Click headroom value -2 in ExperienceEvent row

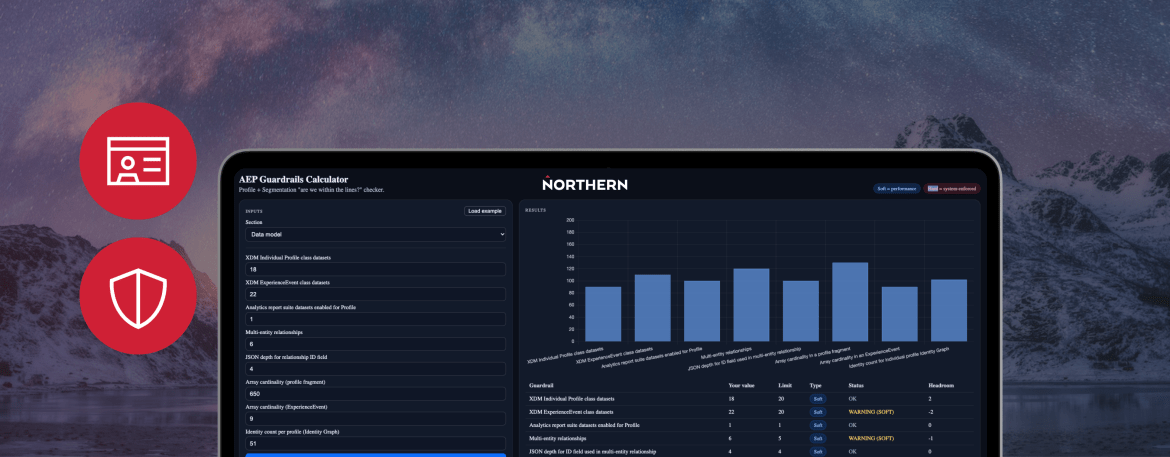tap(931, 412)
